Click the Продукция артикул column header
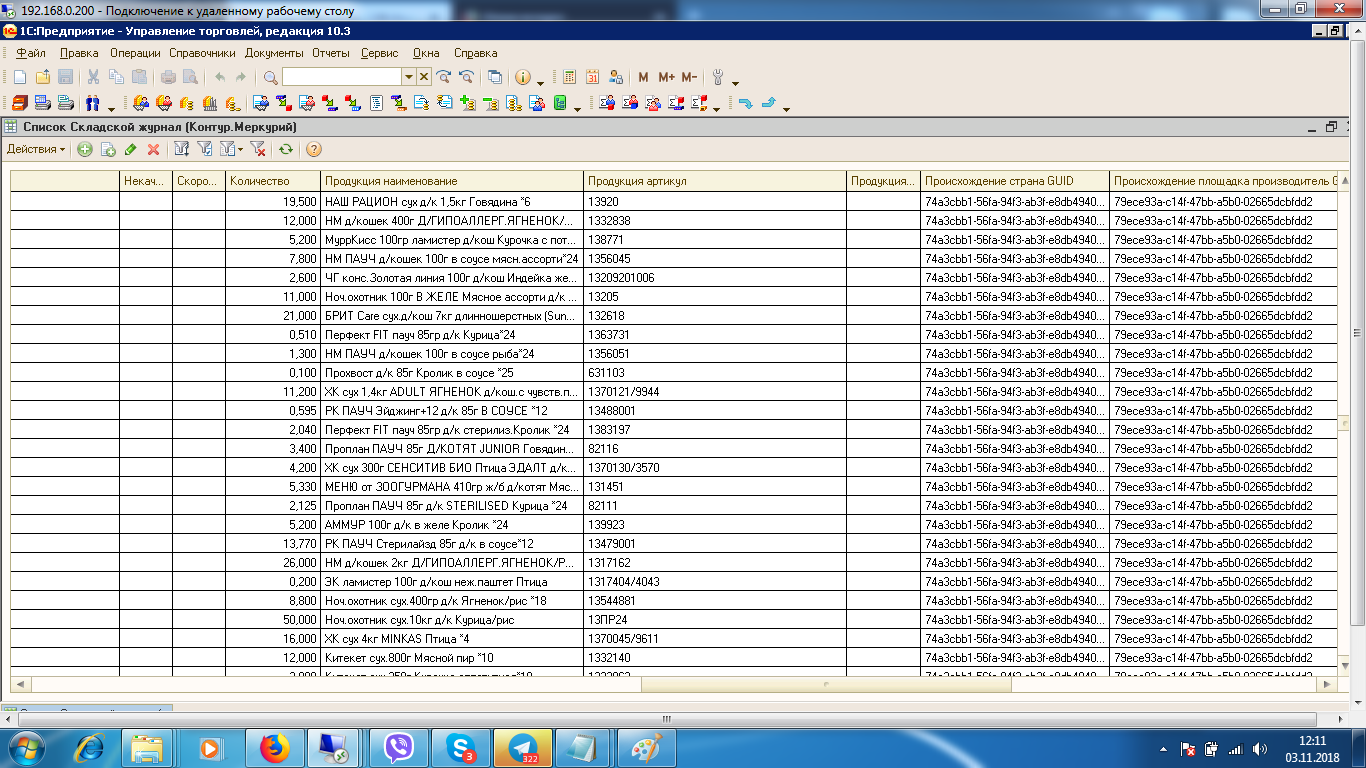The image size is (1366, 768). (715, 181)
